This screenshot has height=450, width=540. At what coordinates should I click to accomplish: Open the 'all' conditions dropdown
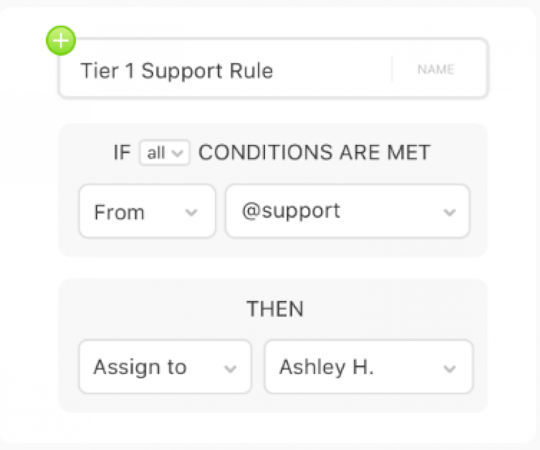click(x=164, y=153)
